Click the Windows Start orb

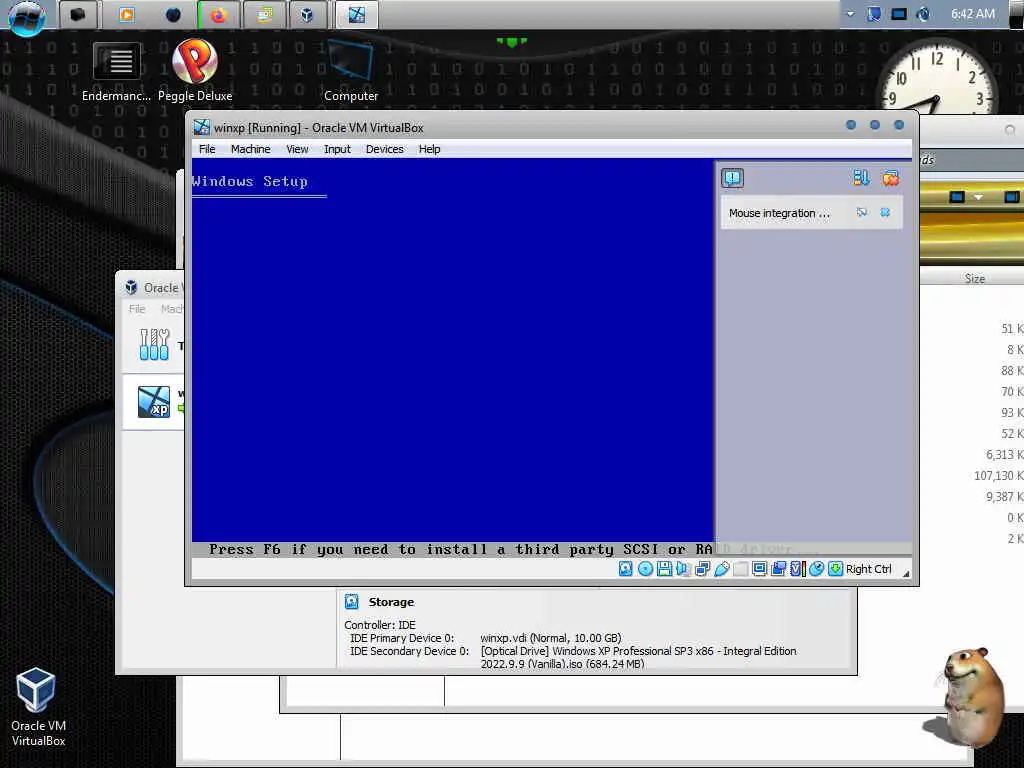(27, 16)
